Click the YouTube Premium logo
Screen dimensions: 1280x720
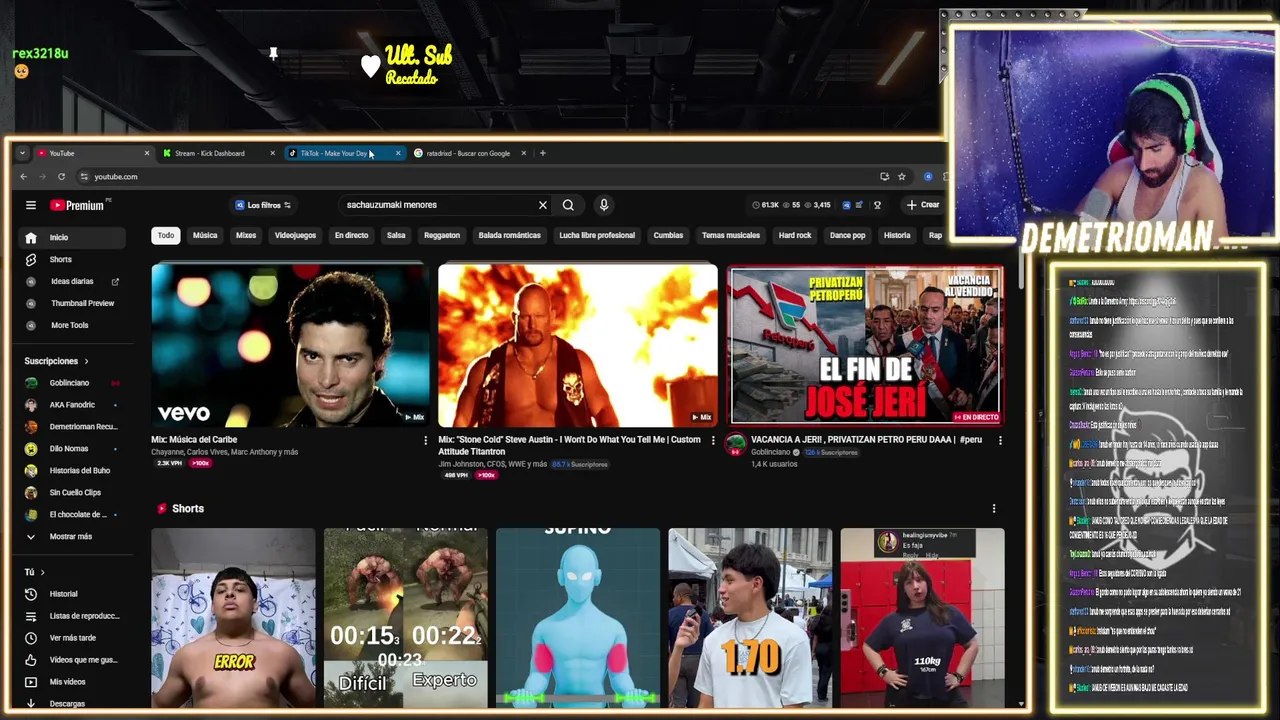[x=78, y=205]
